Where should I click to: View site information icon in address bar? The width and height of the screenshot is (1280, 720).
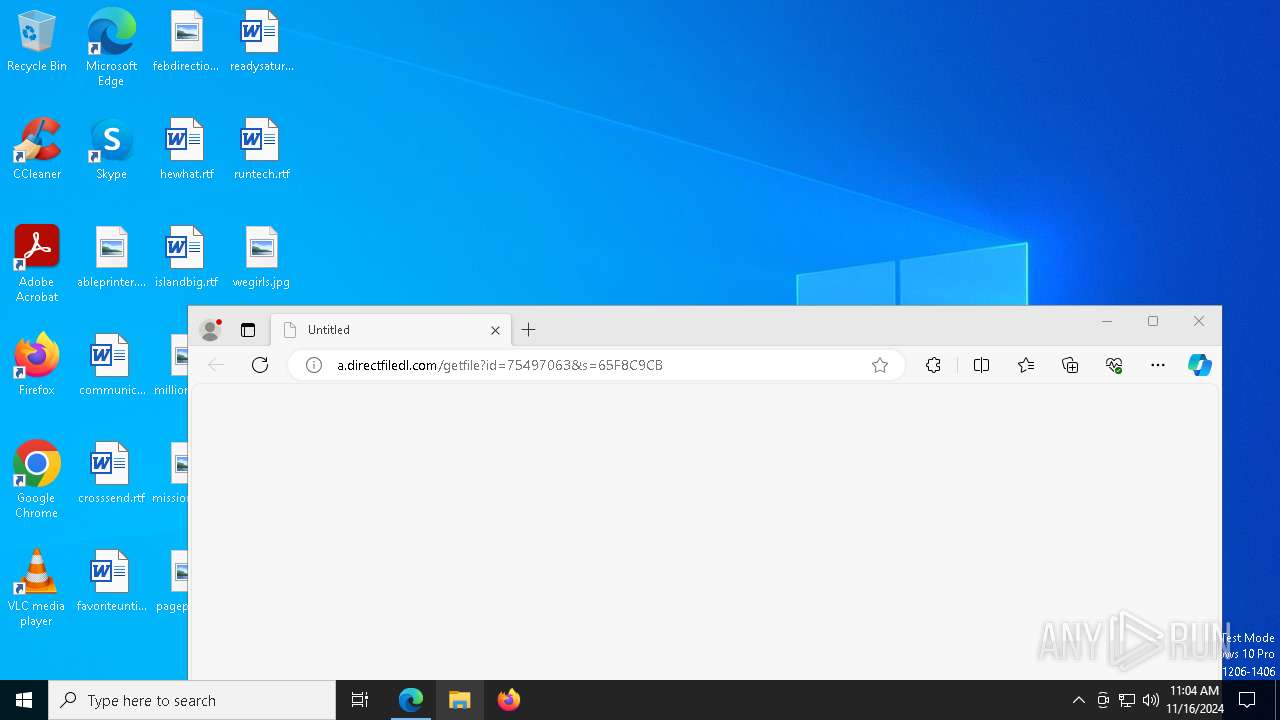click(x=314, y=365)
